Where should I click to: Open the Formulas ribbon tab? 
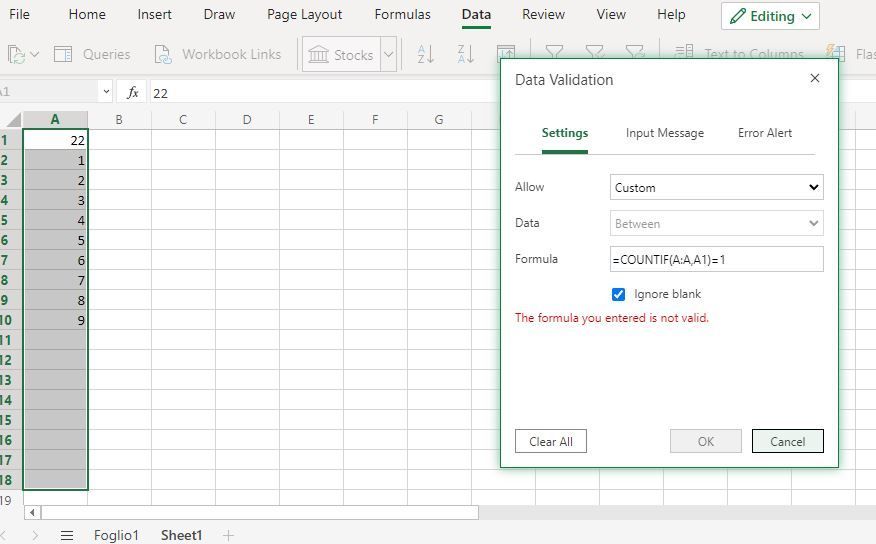(x=402, y=15)
